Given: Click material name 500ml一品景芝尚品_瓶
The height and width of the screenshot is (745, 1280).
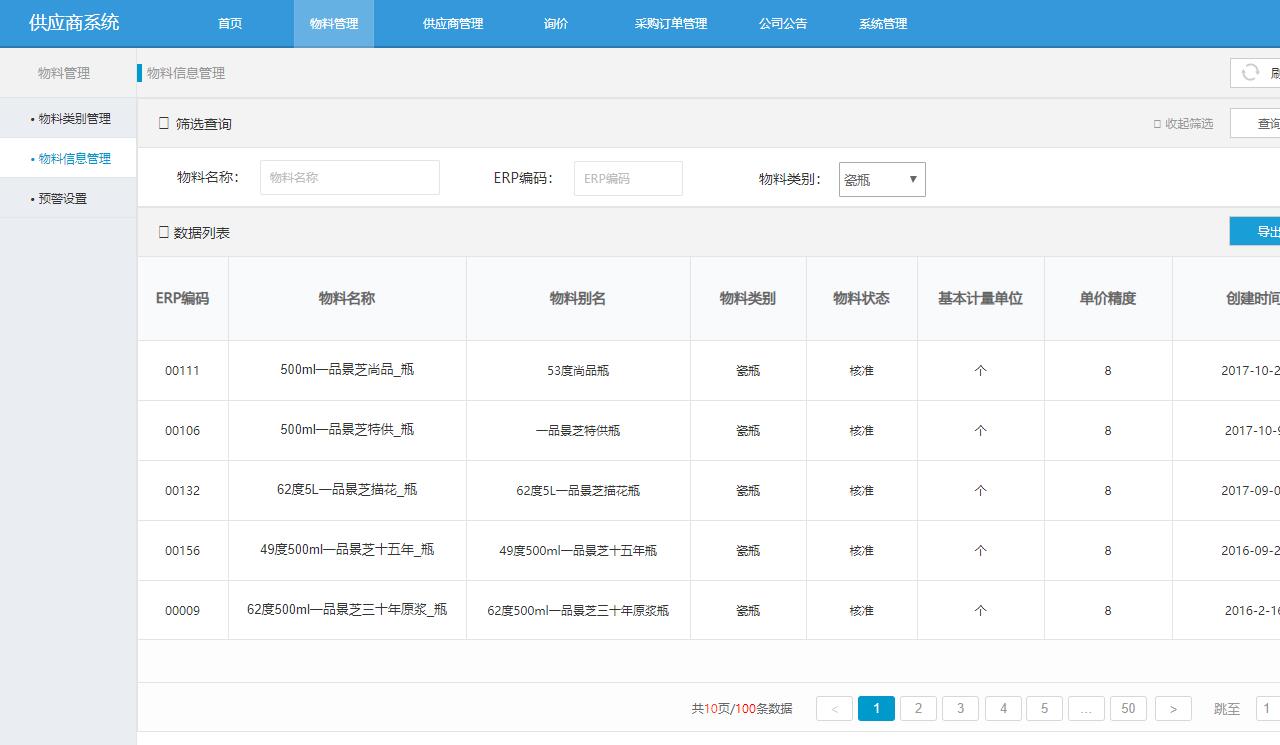Looking at the screenshot, I should pyautogui.click(x=347, y=369).
